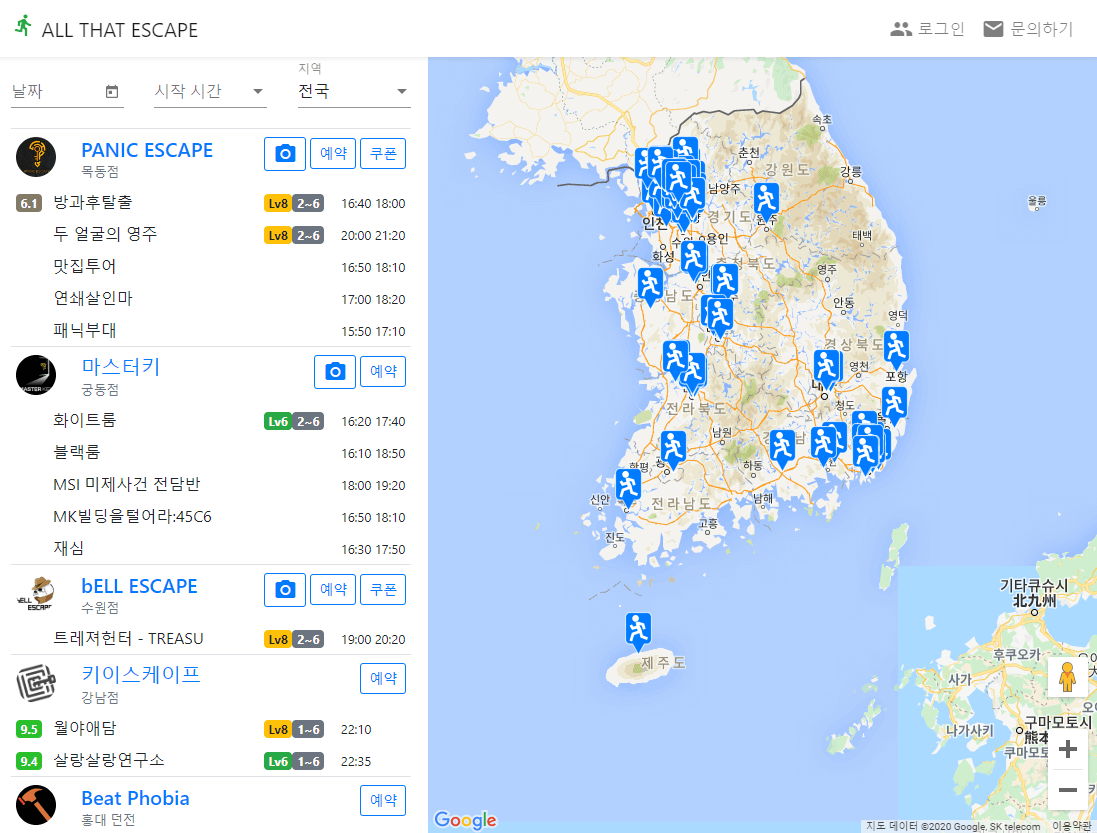The height and width of the screenshot is (833, 1097).
Task: Click the 마스터키 logo thumbnail
Action: click(36, 375)
